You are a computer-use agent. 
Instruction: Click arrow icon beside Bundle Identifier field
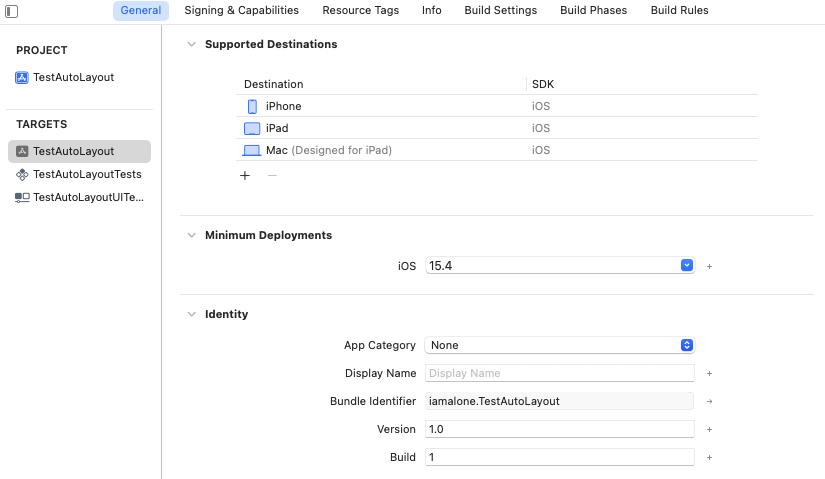(x=709, y=401)
